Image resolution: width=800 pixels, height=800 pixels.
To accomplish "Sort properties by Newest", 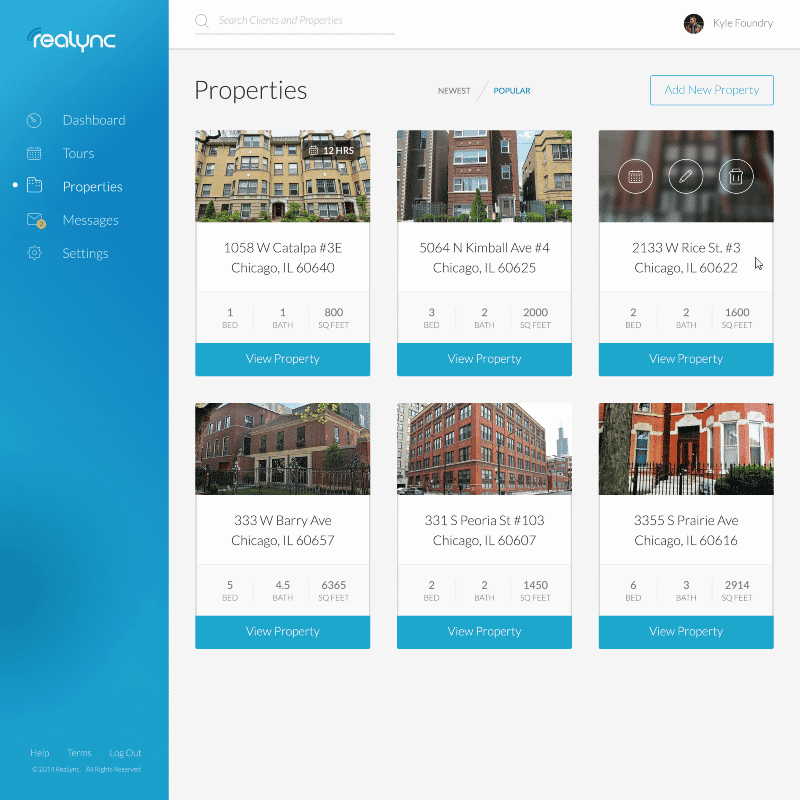I will (x=454, y=91).
